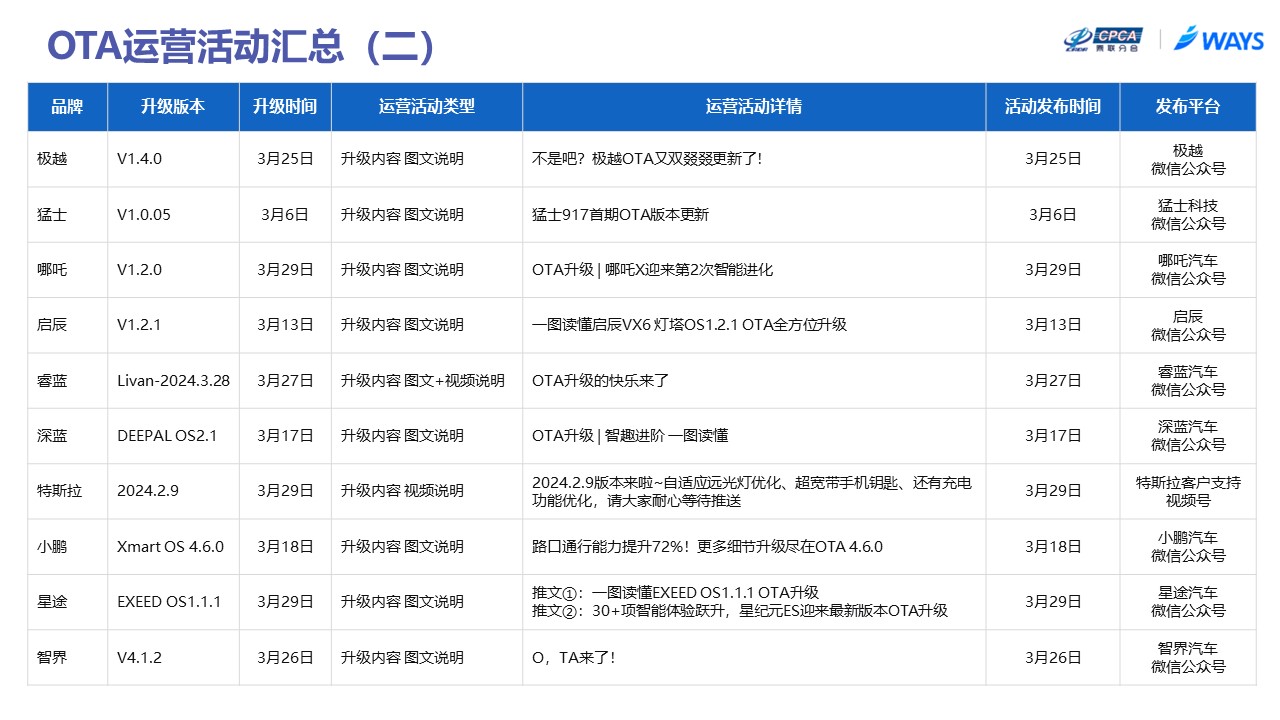Click platform cell 星途汽车 微信公众号
This screenshot has height=720, width=1280.
1188,602
